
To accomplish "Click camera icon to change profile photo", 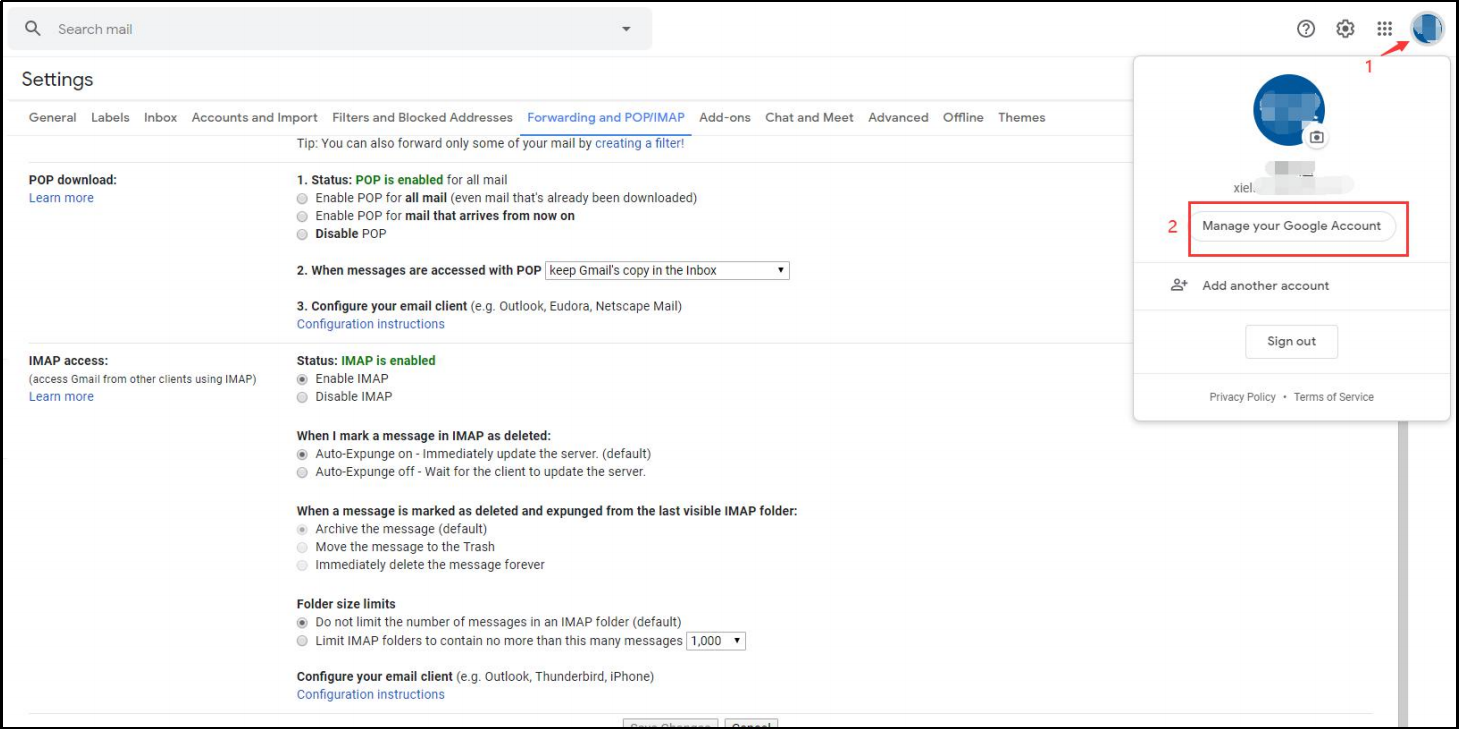I will pyautogui.click(x=1317, y=137).
